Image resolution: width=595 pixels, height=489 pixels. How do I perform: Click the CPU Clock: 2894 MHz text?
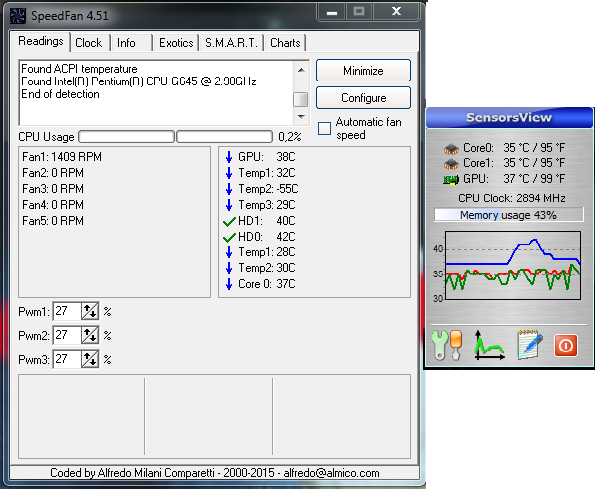click(x=512, y=198)
